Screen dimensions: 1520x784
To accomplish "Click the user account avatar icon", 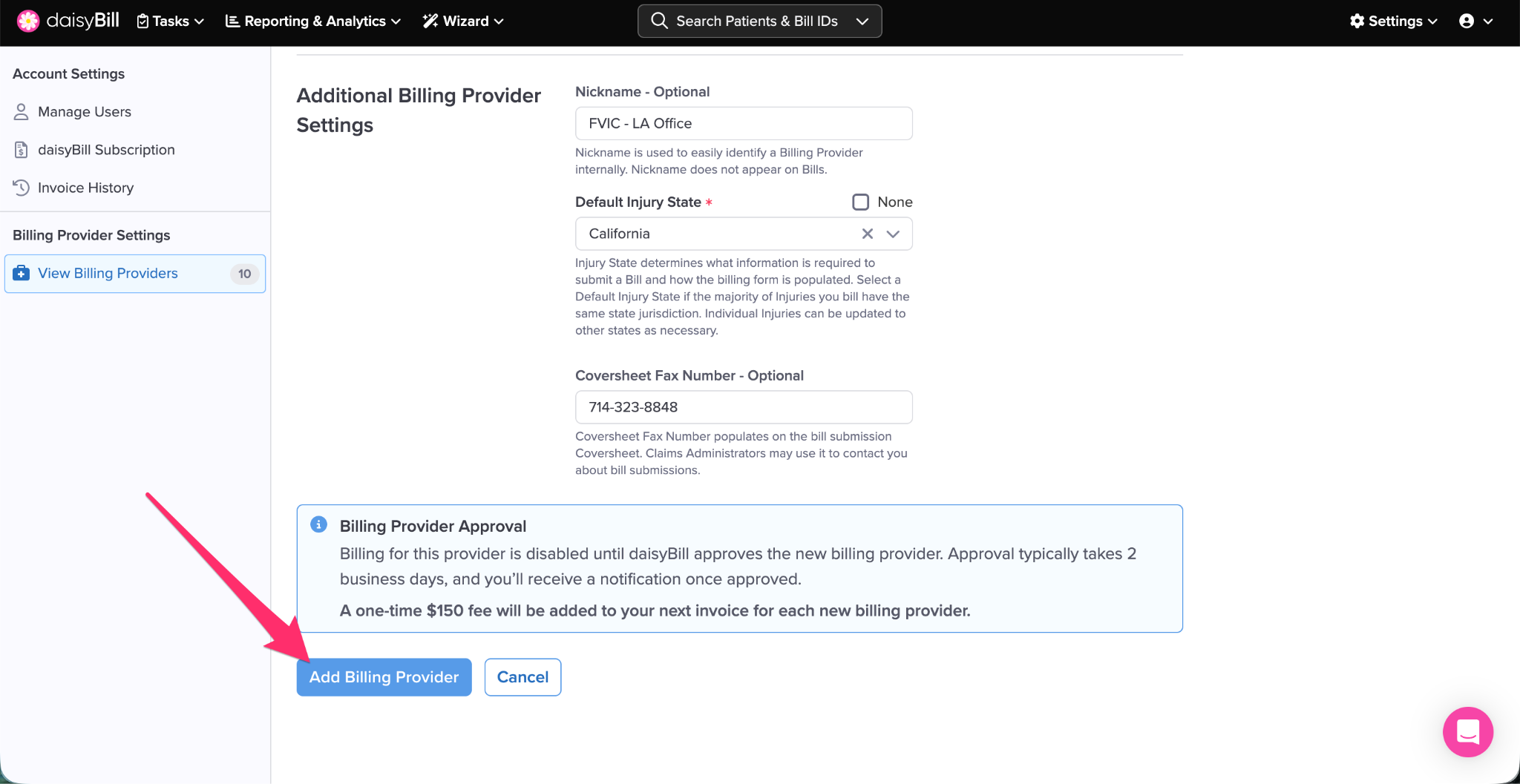I will point(1467,21).
